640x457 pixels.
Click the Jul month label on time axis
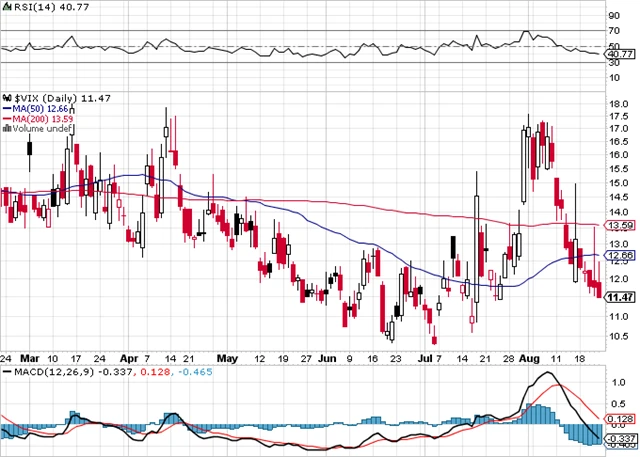(427, 356)
